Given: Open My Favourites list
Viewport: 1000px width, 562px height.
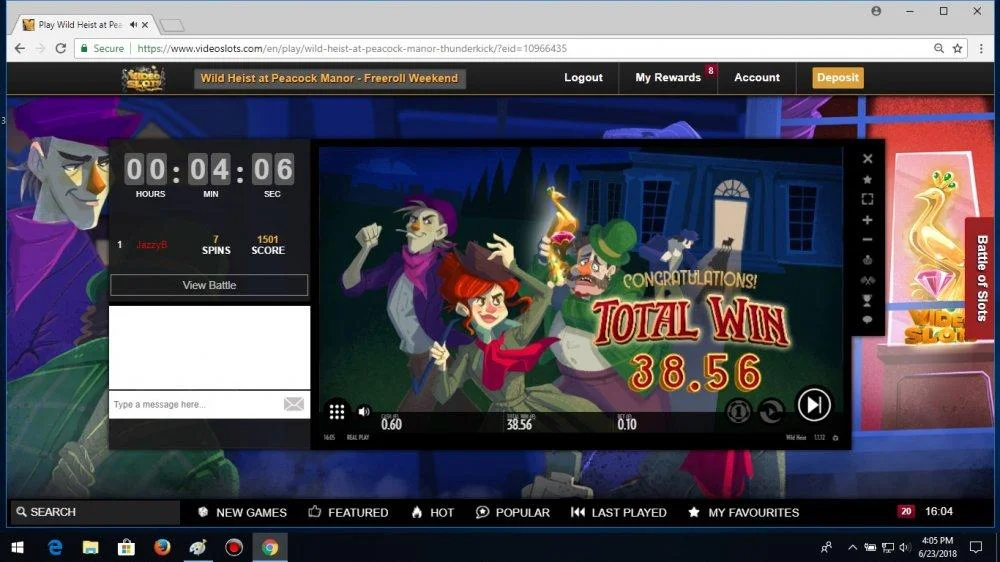Looking at the screenshot, I should pos(744,512).
